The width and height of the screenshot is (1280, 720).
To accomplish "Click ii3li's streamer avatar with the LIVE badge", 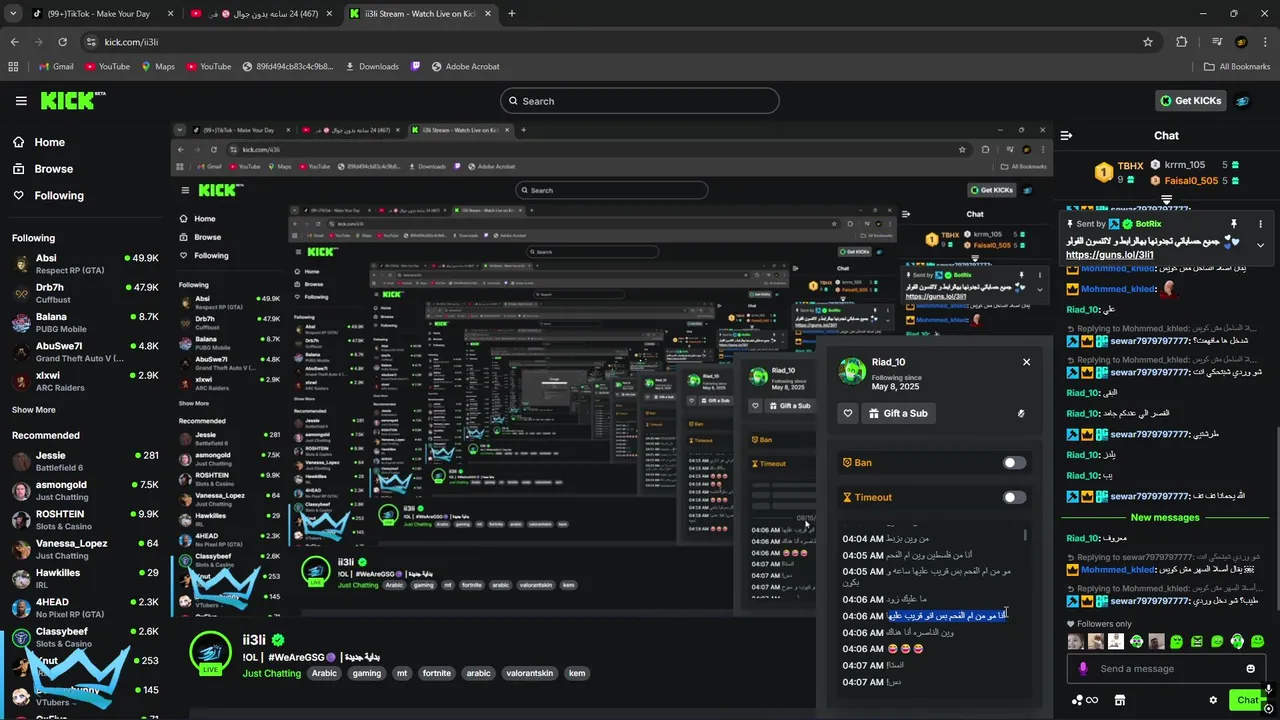I will pyautogui.click(x=210, y=654).
